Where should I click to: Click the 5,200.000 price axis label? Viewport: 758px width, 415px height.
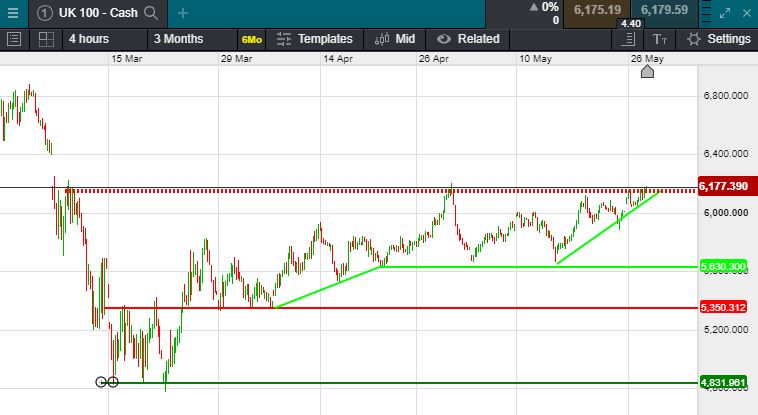(726, 330)
